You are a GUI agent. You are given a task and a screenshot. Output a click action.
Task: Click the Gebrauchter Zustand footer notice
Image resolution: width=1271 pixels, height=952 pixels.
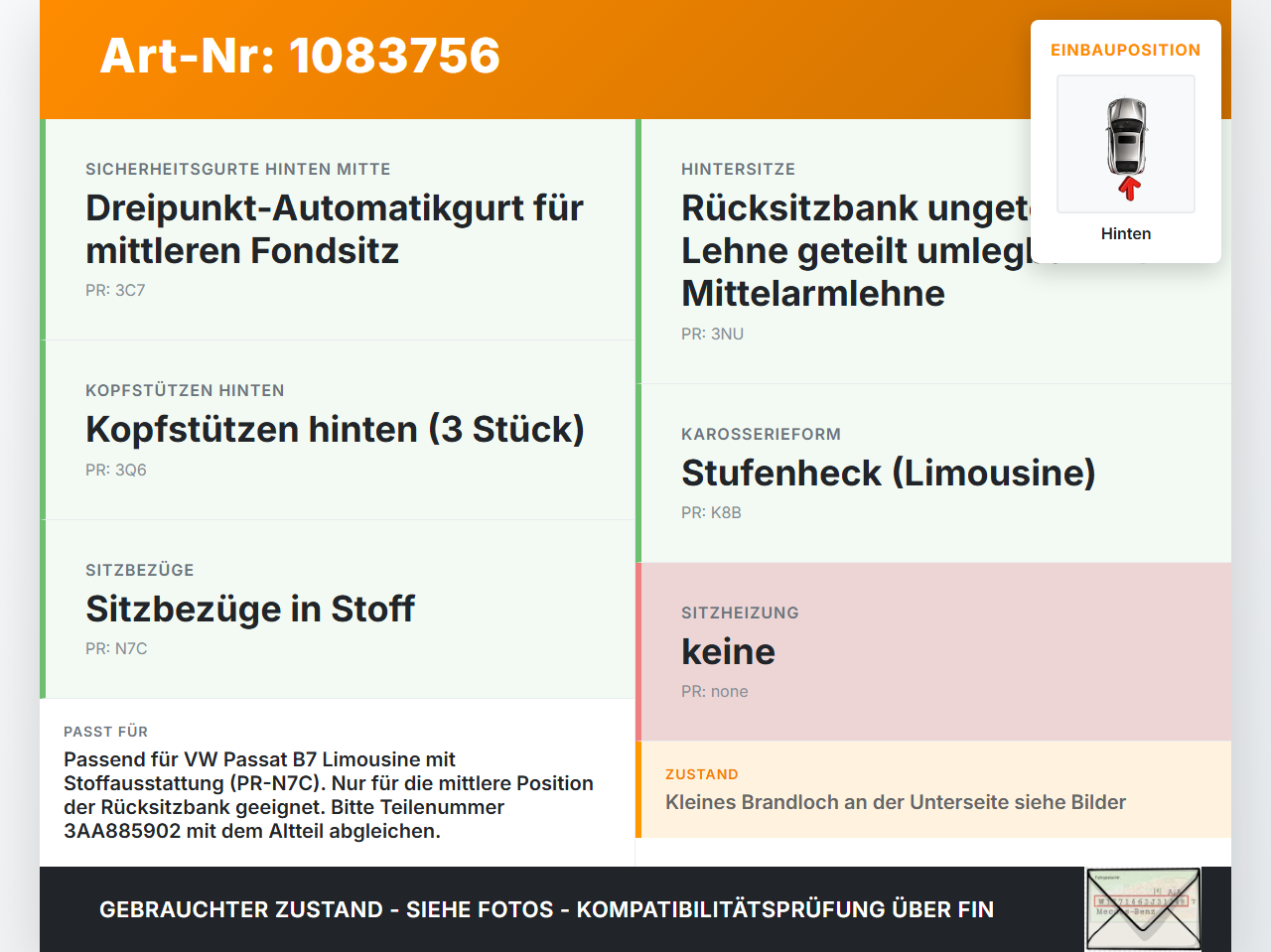click(546, 909)
